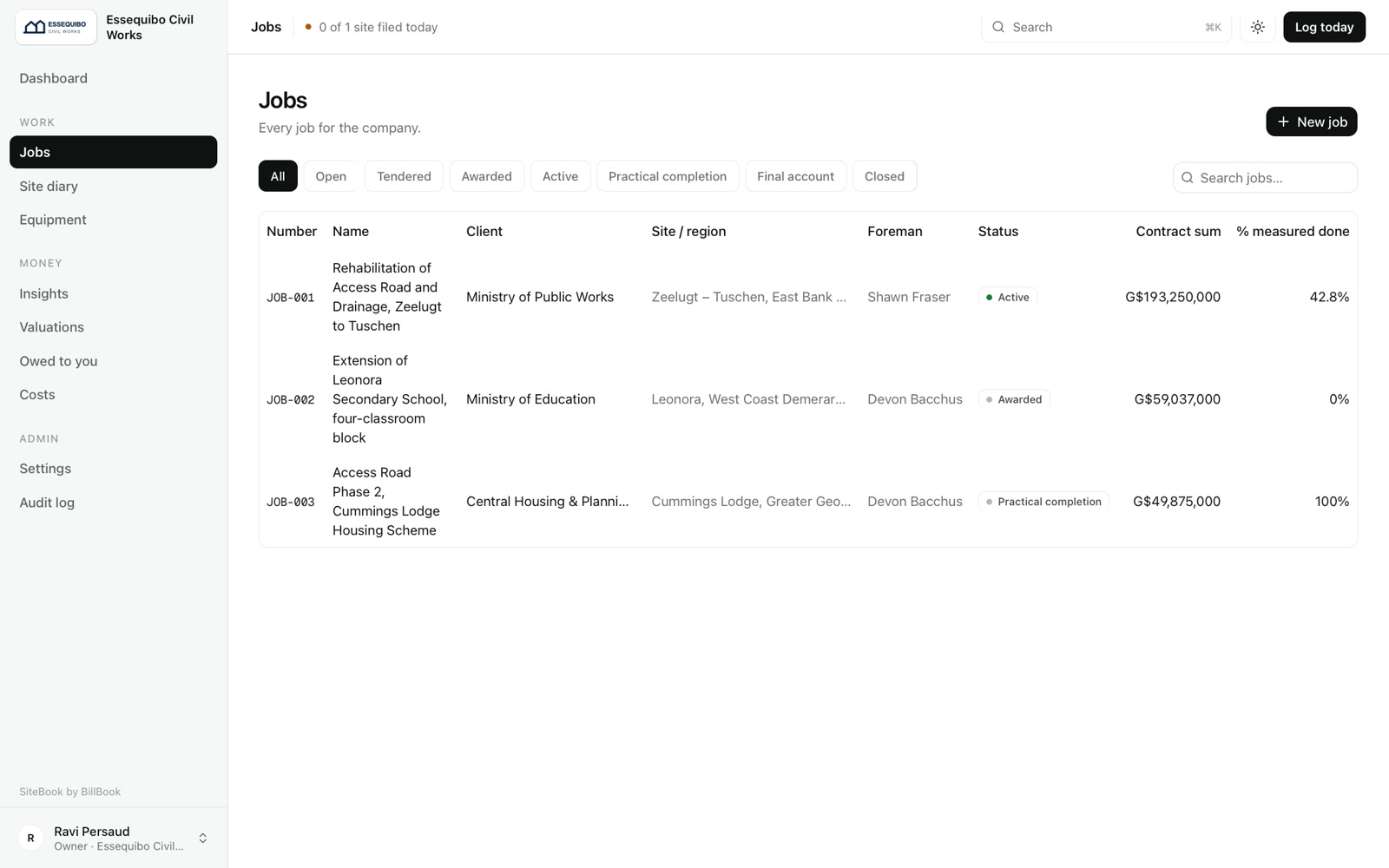
Task: Toggle the light/dark theme sun icon
Action: tap(1257, 27)
